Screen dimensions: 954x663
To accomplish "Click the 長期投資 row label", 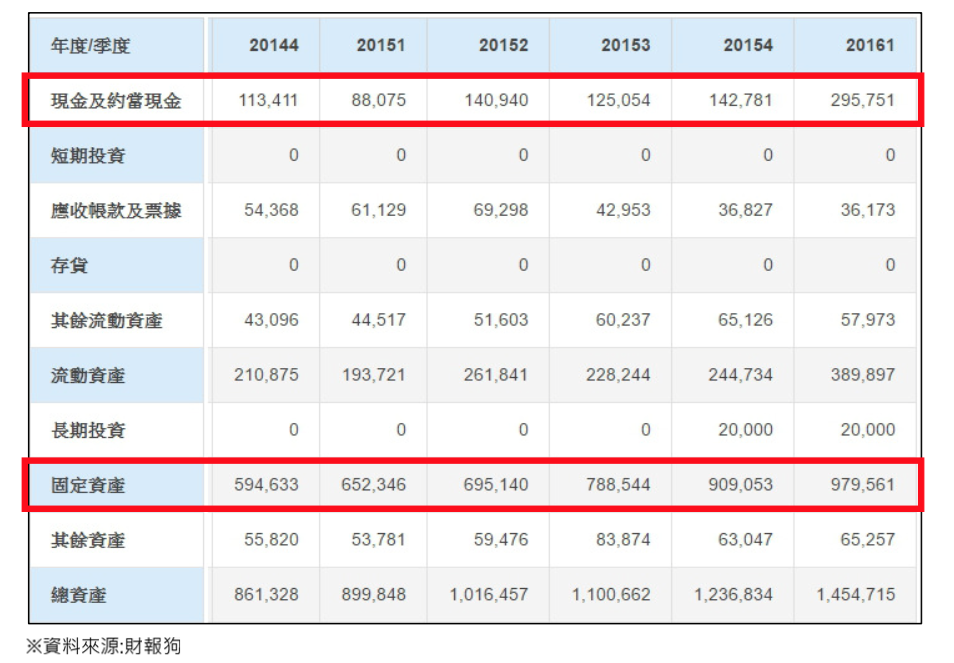I will (89, 431).
